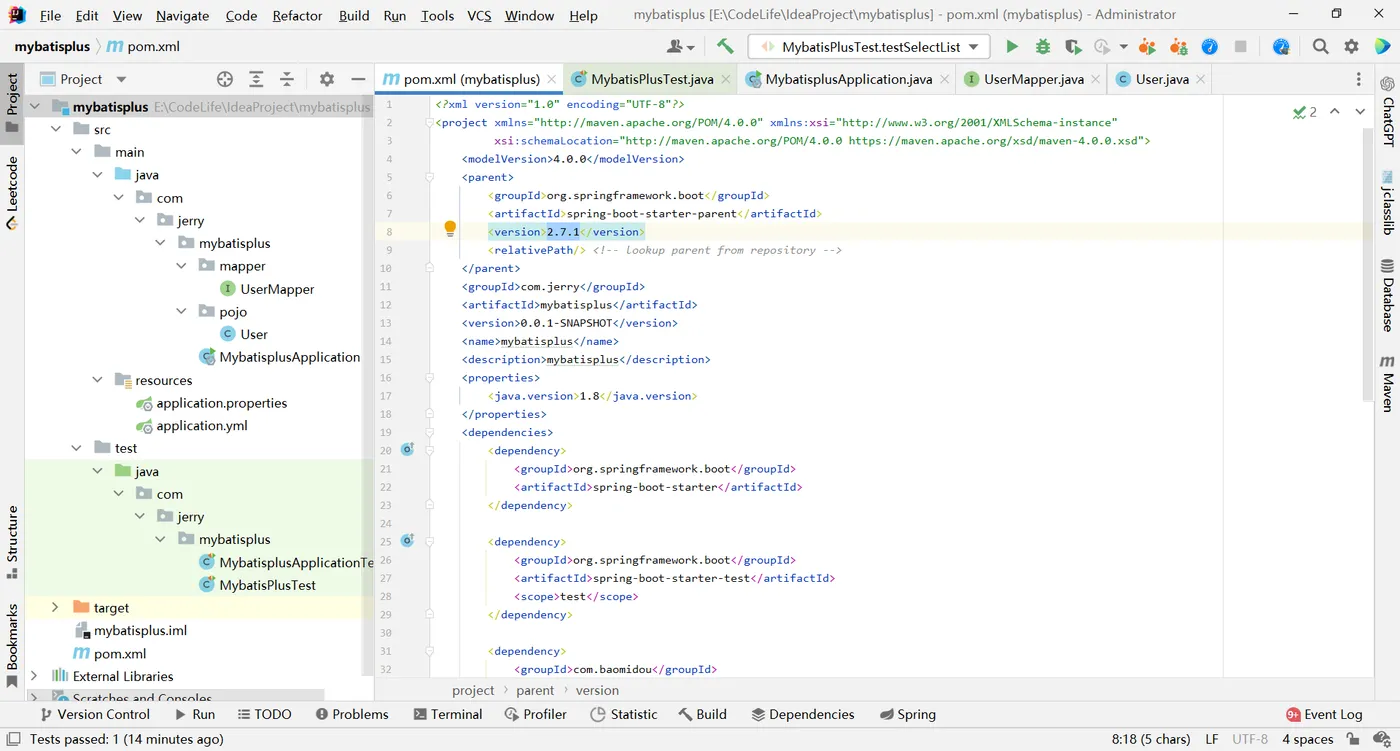The height and width of the screenshot is (751, 1400).
Task: Open the Version Control tool window
Action: [x=94, y=714]
